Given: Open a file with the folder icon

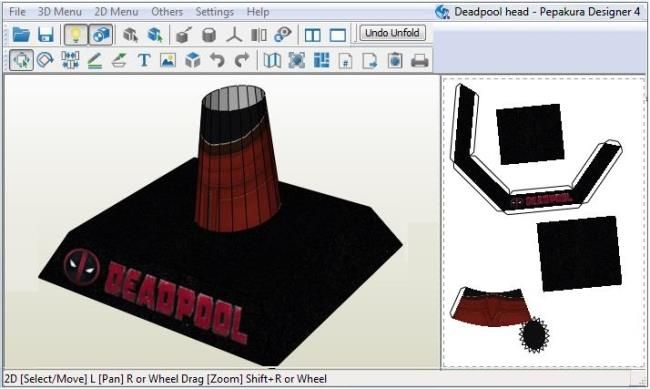Looking at the screenshot, I should [x=21, y=34].
